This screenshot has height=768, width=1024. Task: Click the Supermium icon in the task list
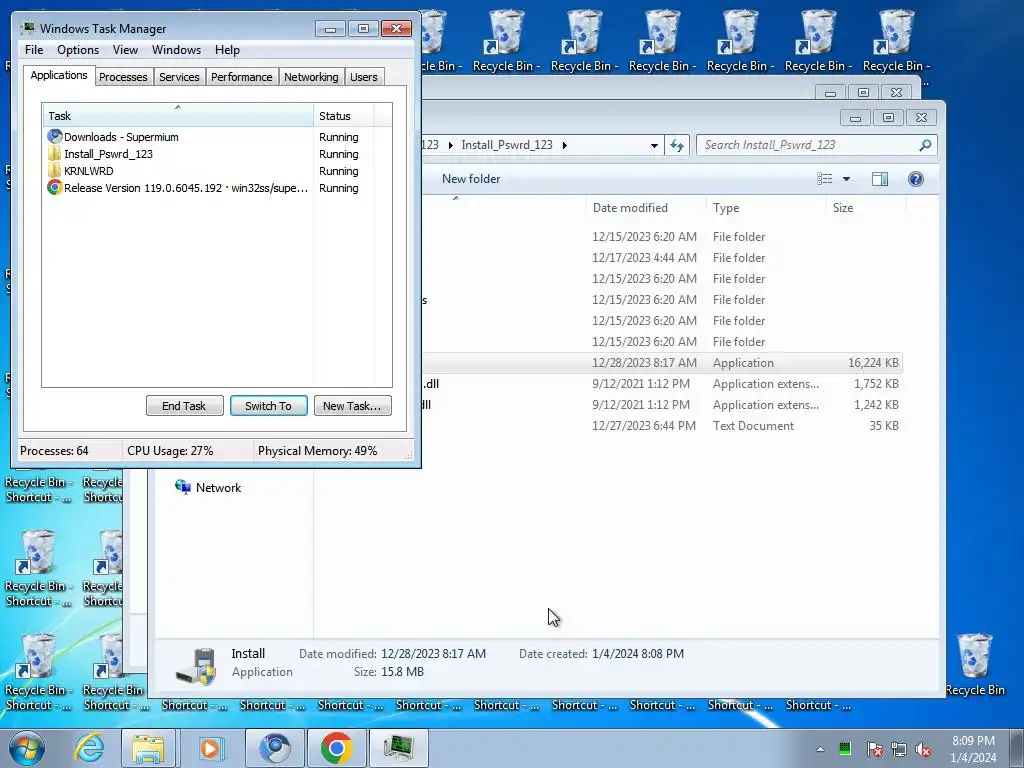click(54, 136)
